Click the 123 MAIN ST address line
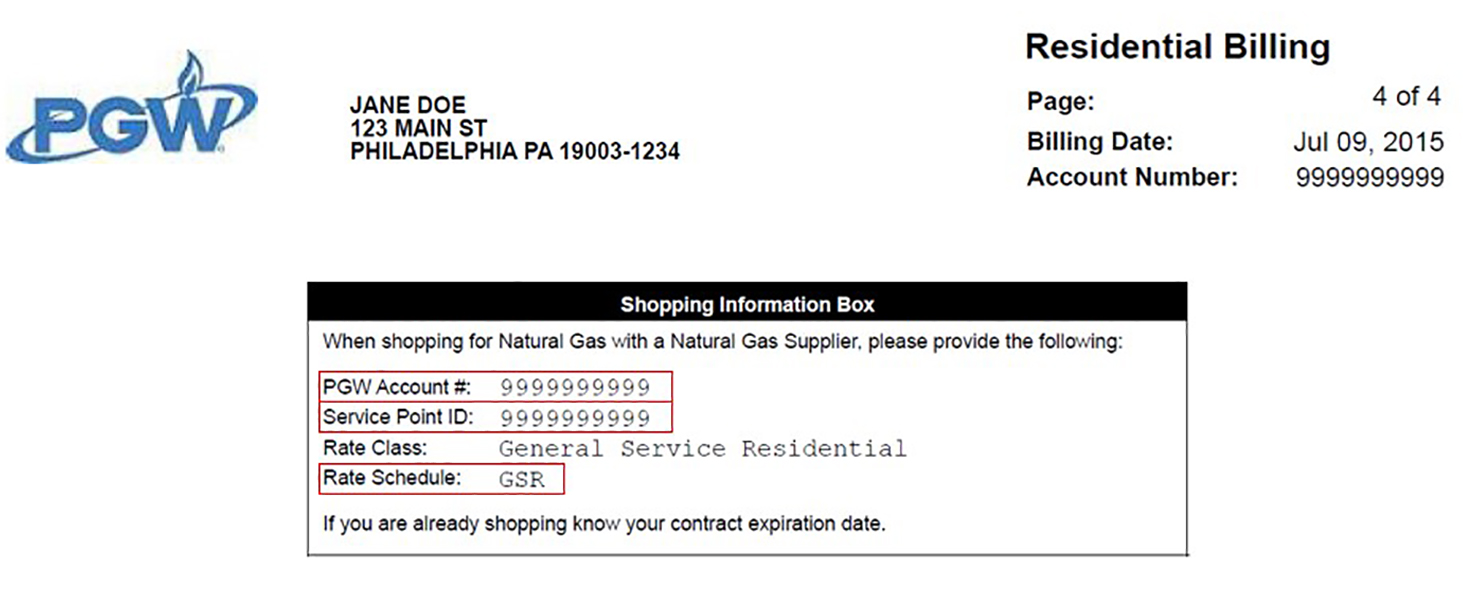Screen dimensions: 1463x598 point(418,129)
